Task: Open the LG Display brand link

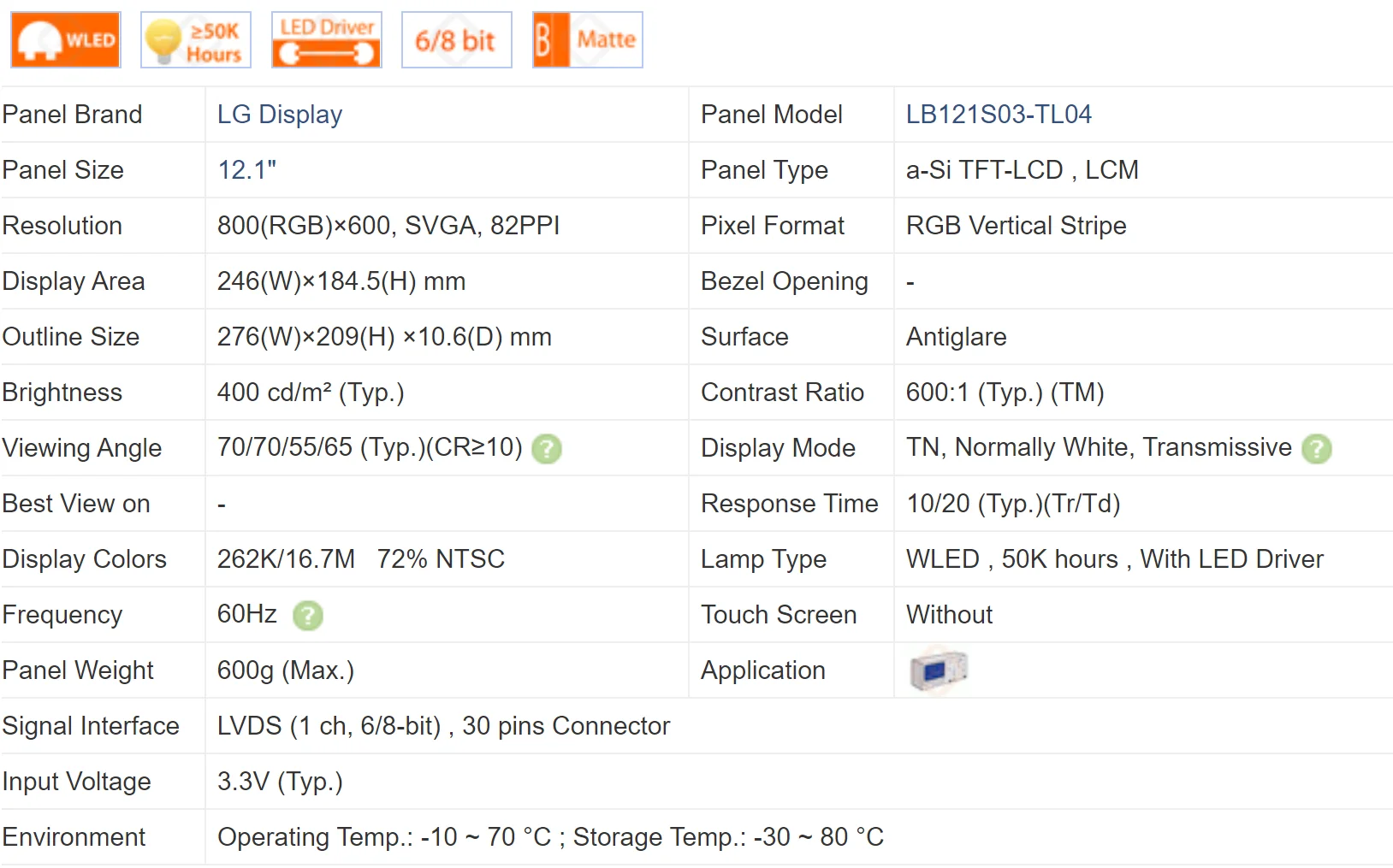Action: [280, 115]
